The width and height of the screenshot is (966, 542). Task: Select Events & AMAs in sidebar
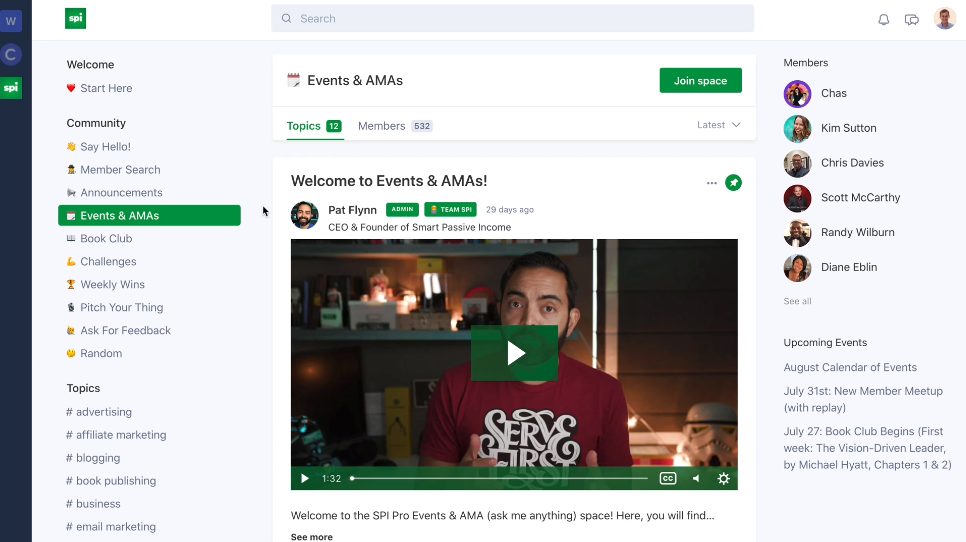click(x=149, y=216)
